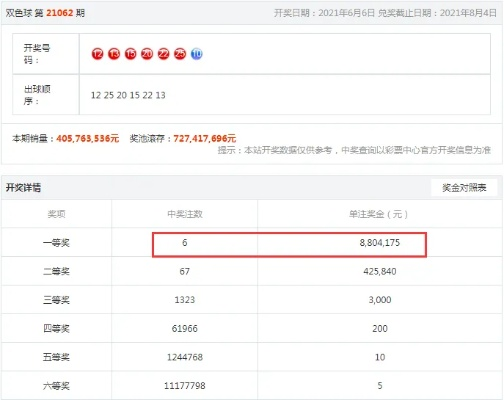Click the red ball numbered 12

97,54
